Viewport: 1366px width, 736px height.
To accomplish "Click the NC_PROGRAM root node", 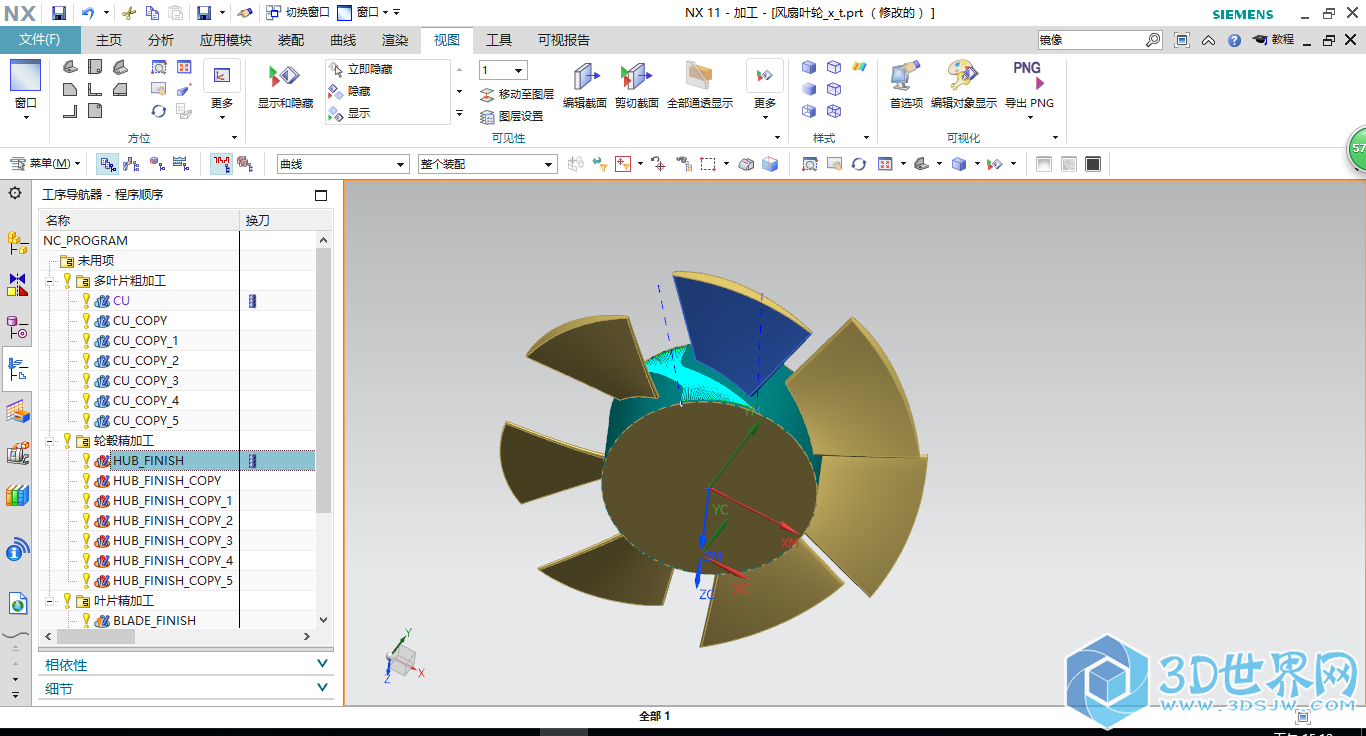I will click(85, 241).
